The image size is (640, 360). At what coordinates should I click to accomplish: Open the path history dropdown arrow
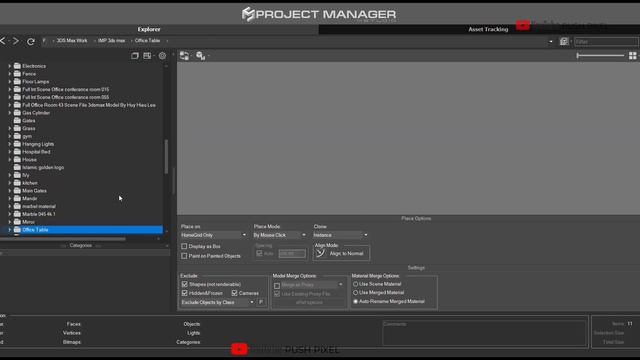(x=551, y=42)
